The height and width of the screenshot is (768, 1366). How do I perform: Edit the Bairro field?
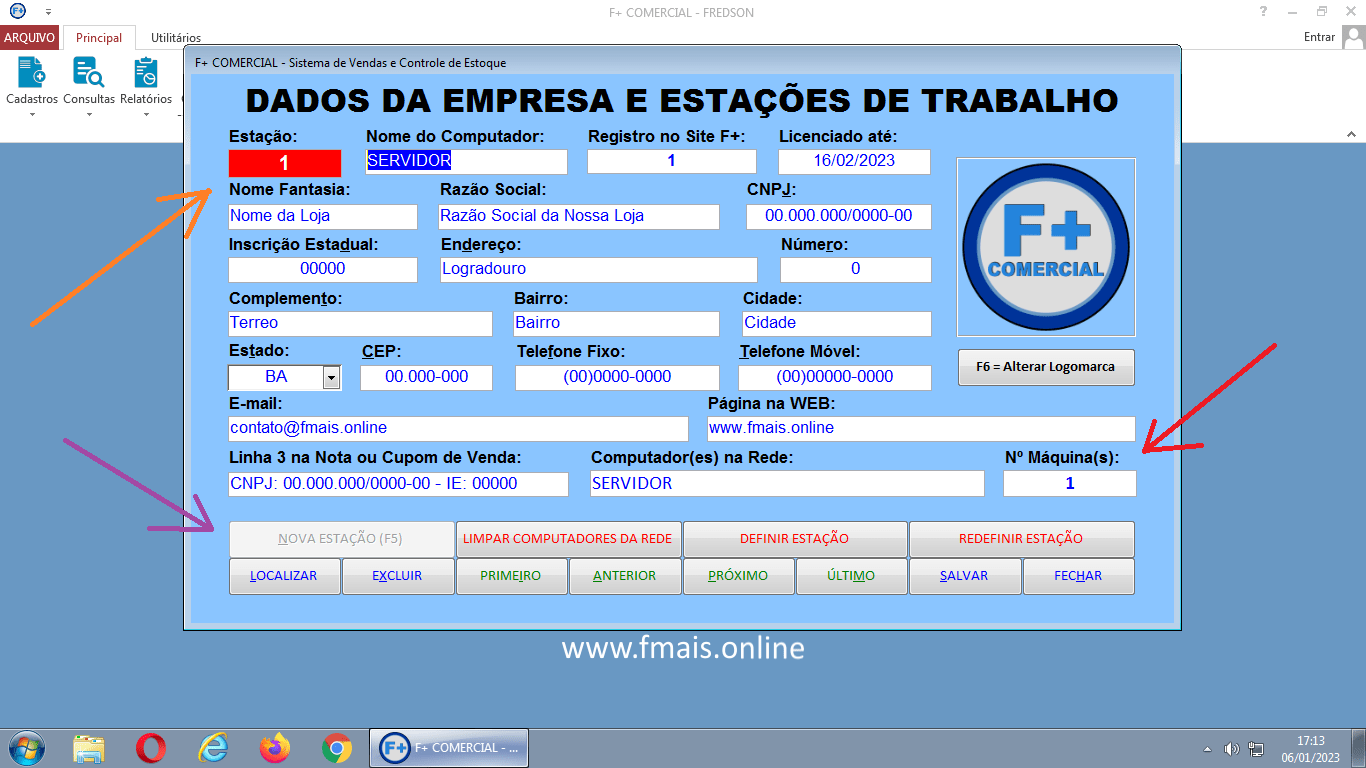(x=616, y=324)
